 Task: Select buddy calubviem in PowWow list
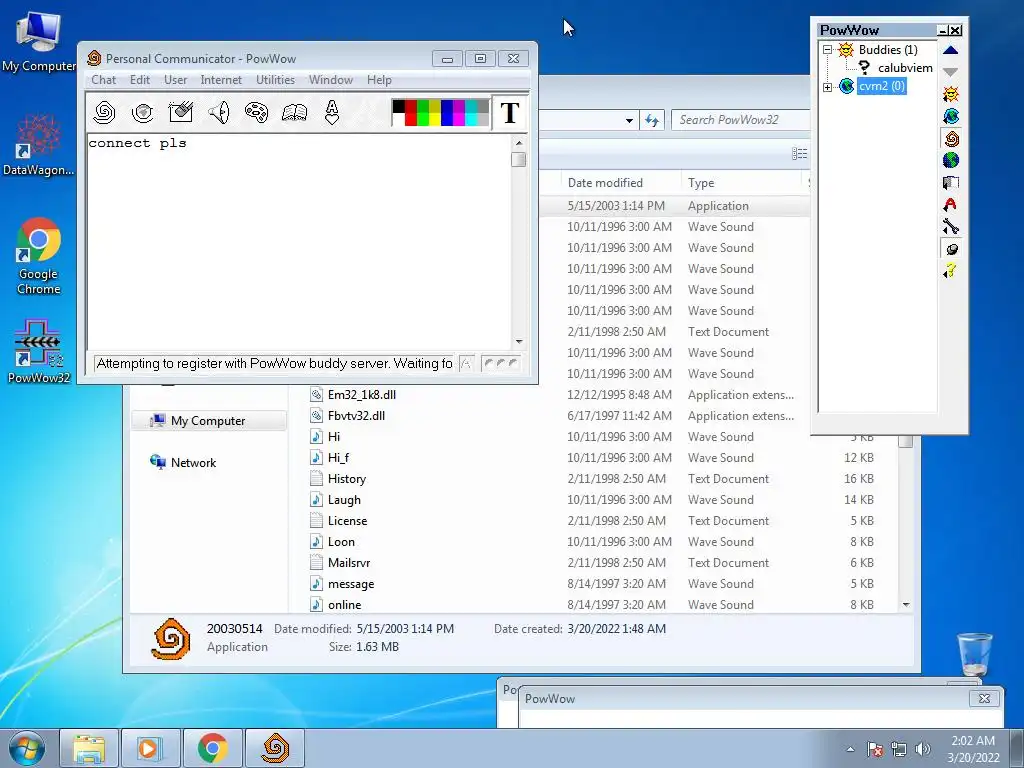click(x=904, y=68)
